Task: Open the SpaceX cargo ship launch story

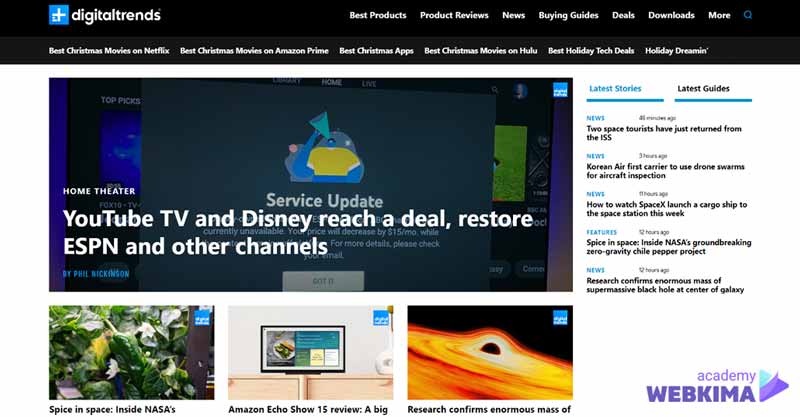Action: point(666,209)
